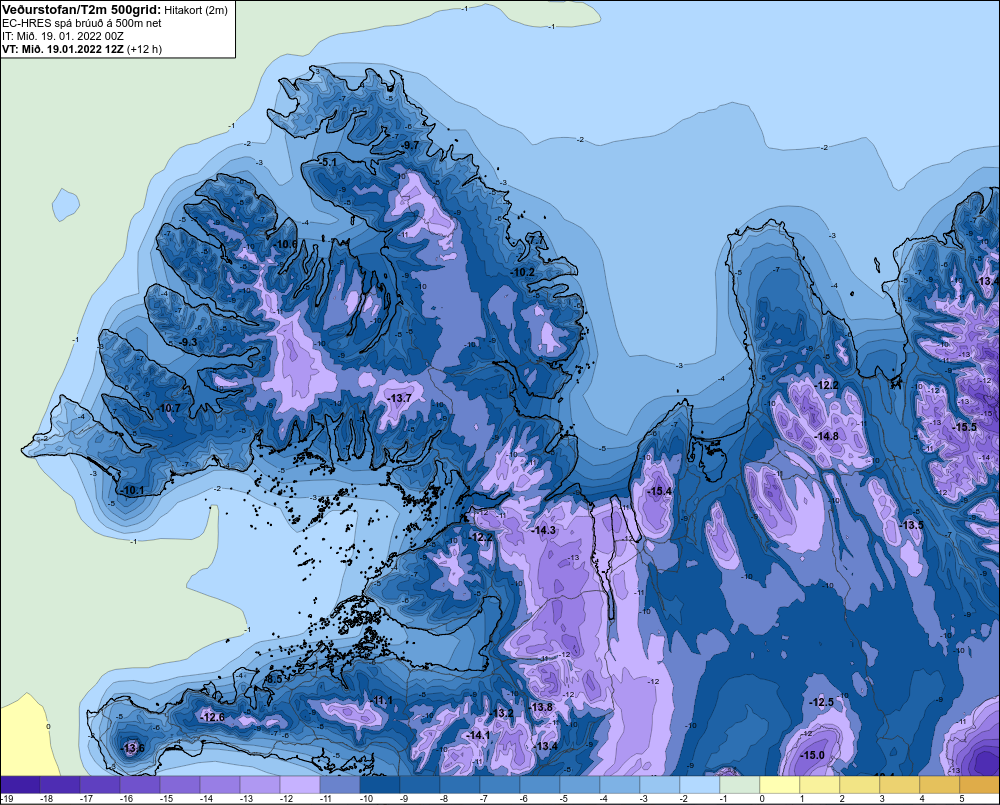Screen dimensions: 1000x805
Task: Click the legend swatch between -13 and -12
Action: tap(260, 785)
